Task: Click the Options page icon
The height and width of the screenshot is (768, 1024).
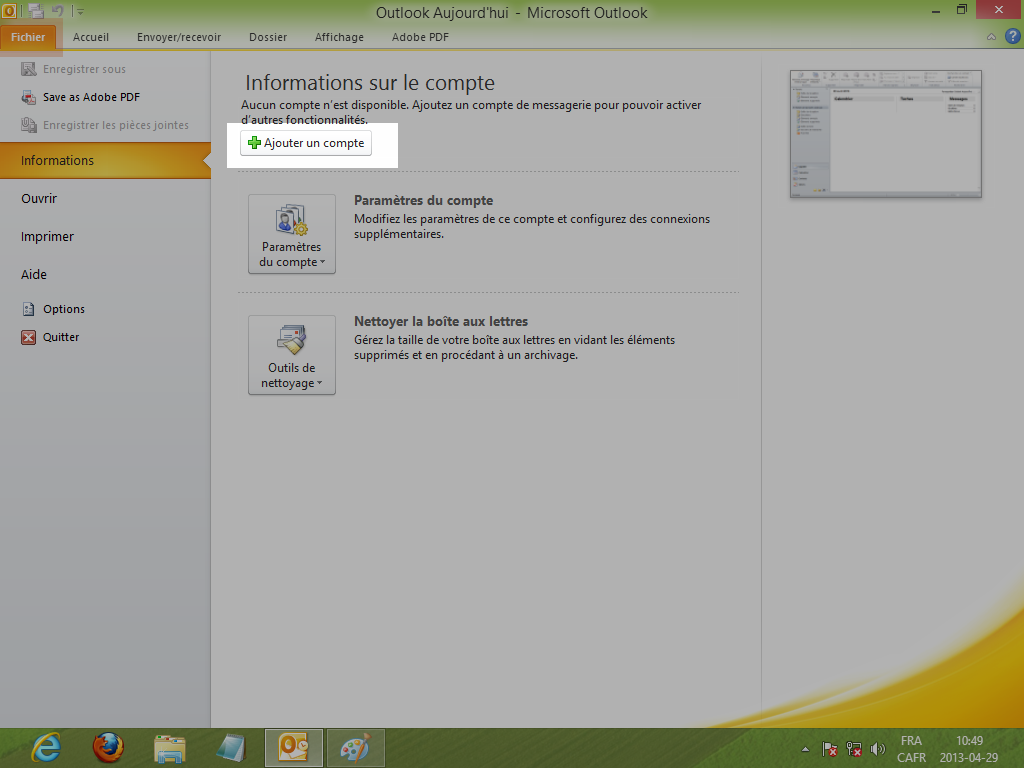Action: (x=29, y=309)
